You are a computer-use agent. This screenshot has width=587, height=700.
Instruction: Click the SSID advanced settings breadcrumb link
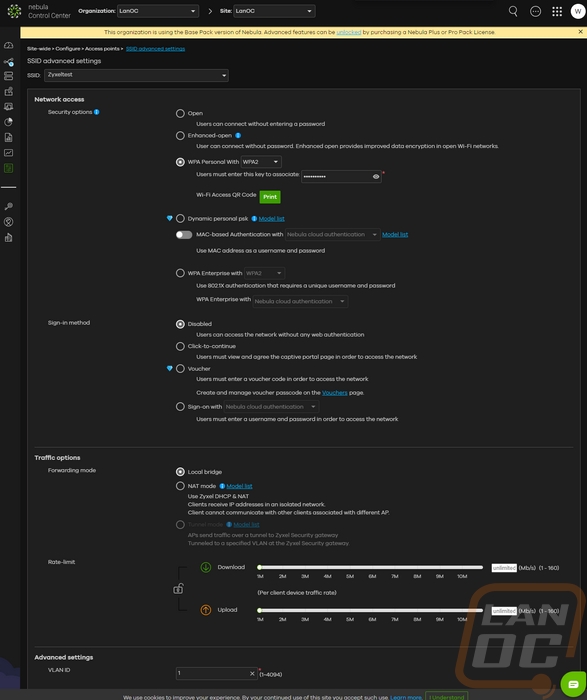click(x=155, y=49)
